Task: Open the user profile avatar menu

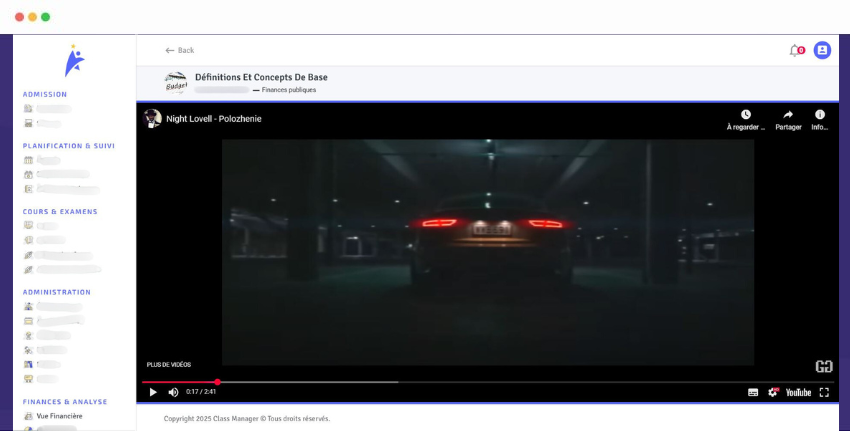Action: pyautogui.click(x=822, y=50)
